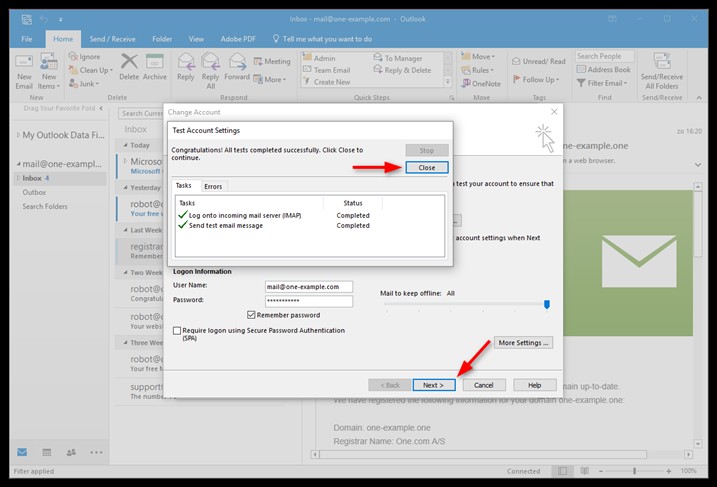Switch to the View ribbon tab
Viewport: 717px width, 487px height.
click(x=196, y=39)
